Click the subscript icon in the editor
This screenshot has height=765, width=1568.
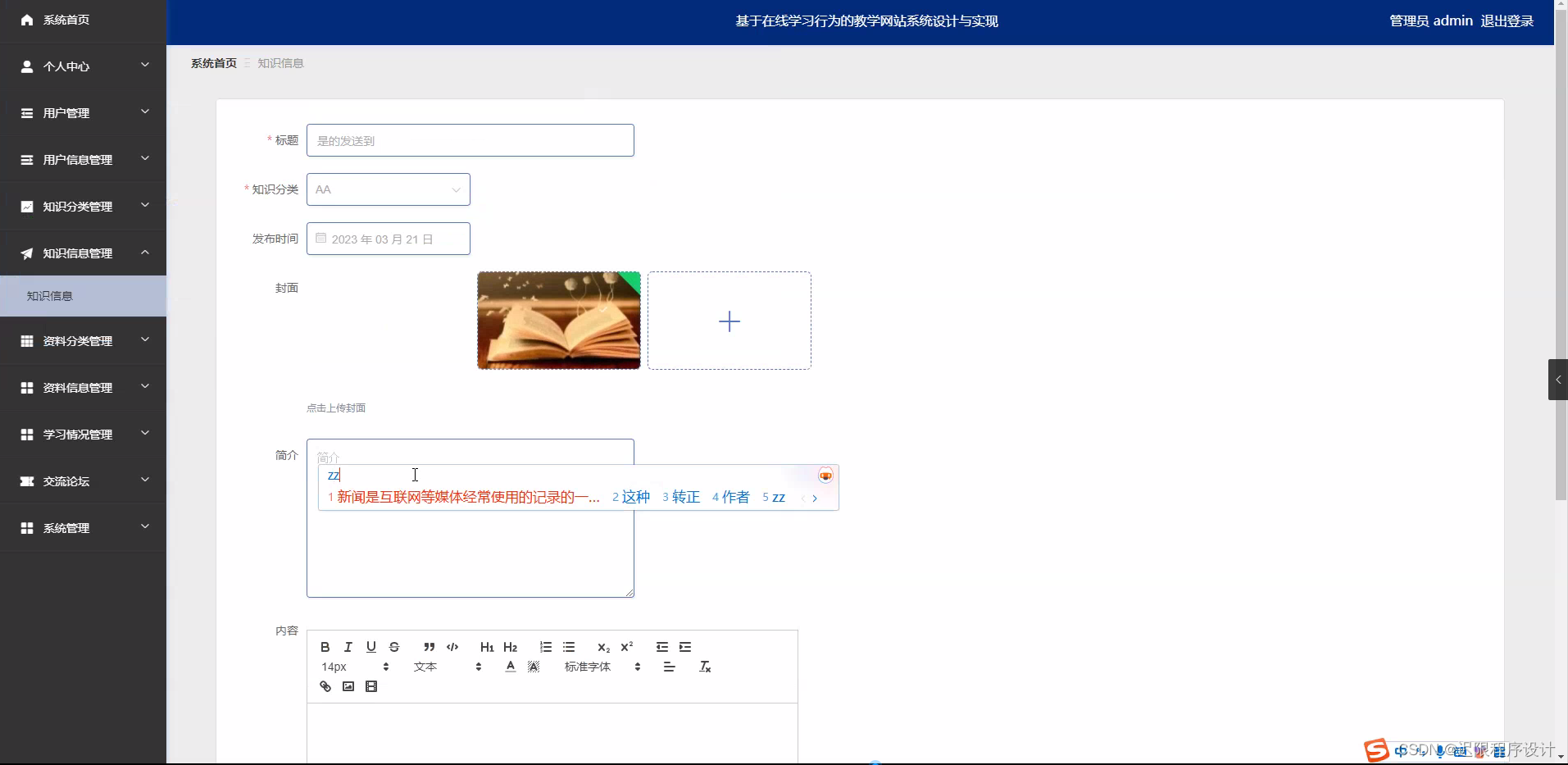(603, 647)
